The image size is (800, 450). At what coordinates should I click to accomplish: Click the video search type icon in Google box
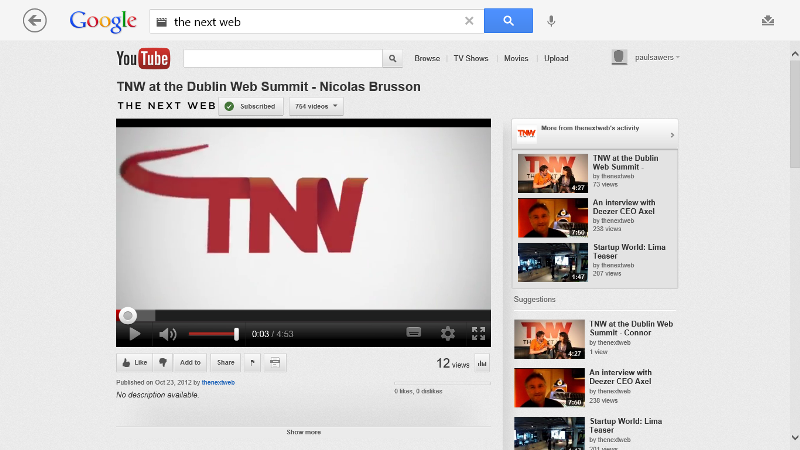point(162,22)
